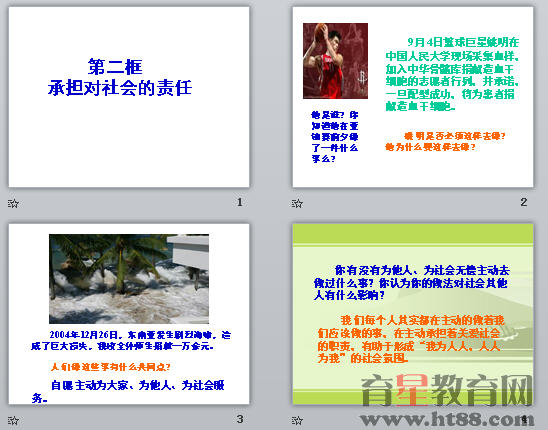The width and height of the screenshot is (548, 430).
Task: Click slide number 2 label
Action: click(524, 202)
